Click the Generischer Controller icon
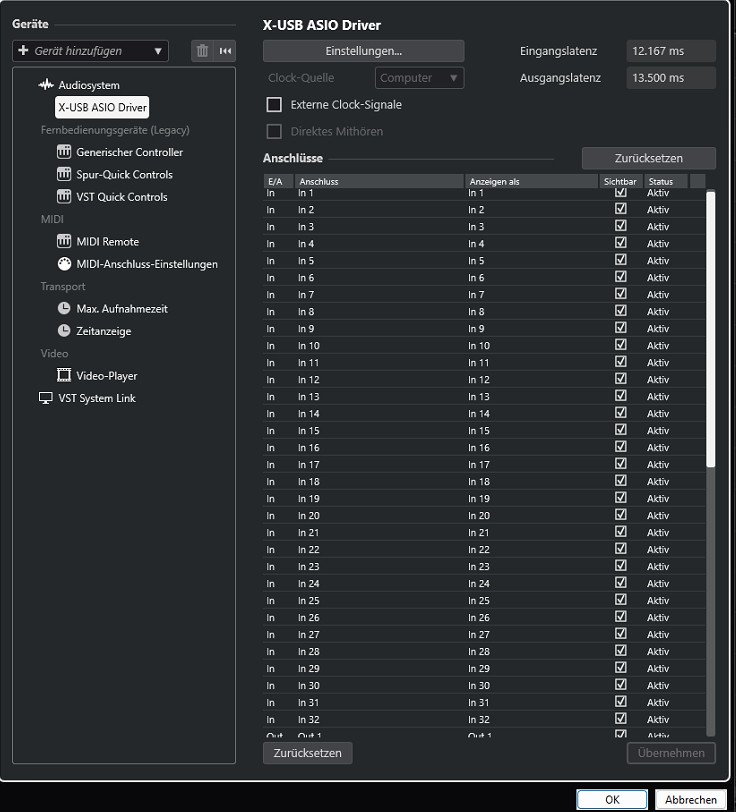 coord(64,152)
